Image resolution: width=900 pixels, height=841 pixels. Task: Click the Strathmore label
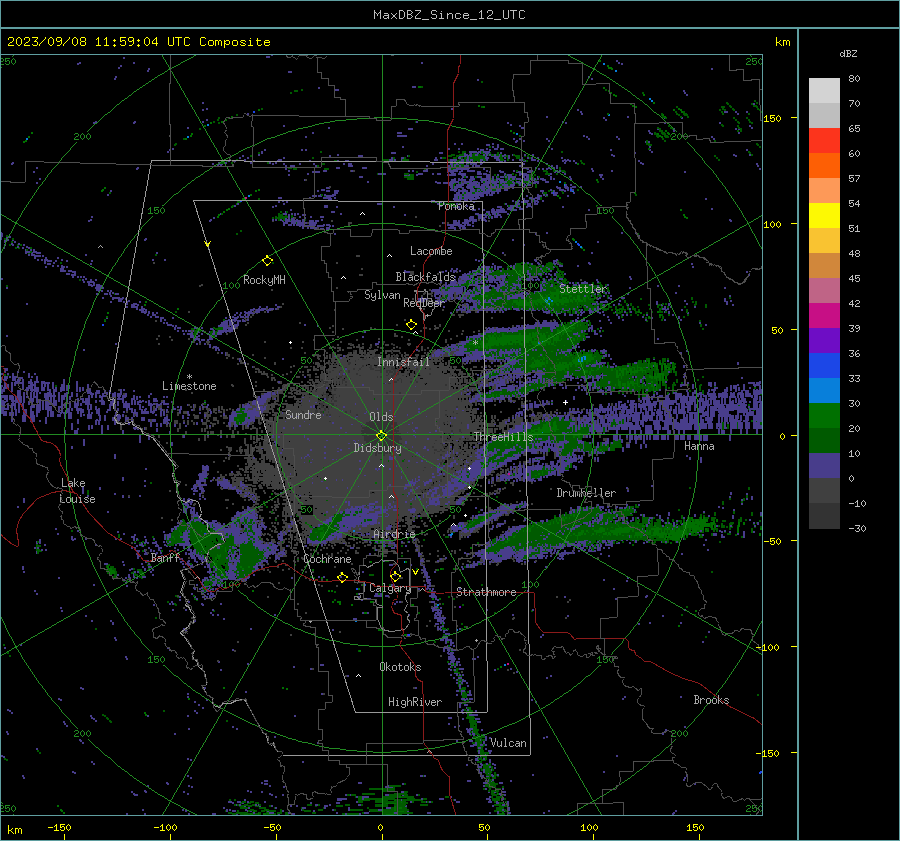(486, 592)
